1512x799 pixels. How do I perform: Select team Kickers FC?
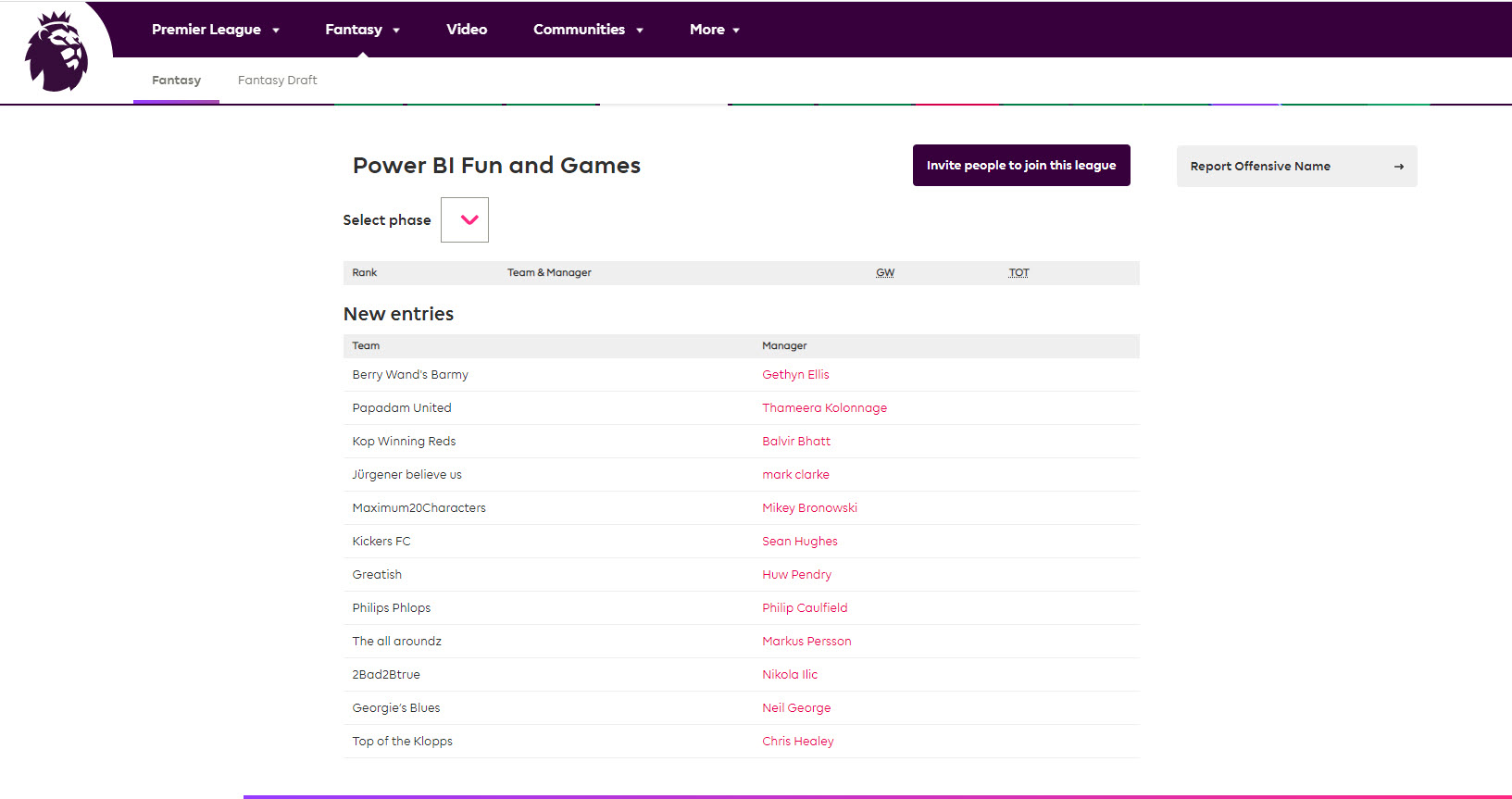click(x=381, y=542)
